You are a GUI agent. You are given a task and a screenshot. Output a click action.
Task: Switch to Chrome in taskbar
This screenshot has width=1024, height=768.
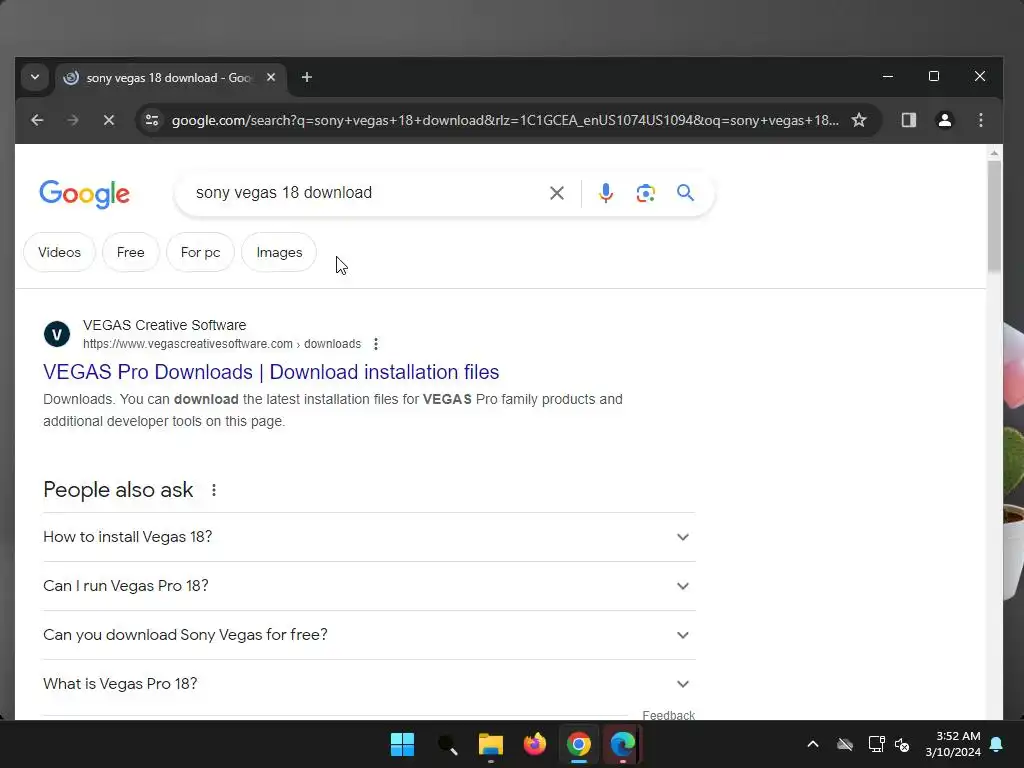point(579,744)
